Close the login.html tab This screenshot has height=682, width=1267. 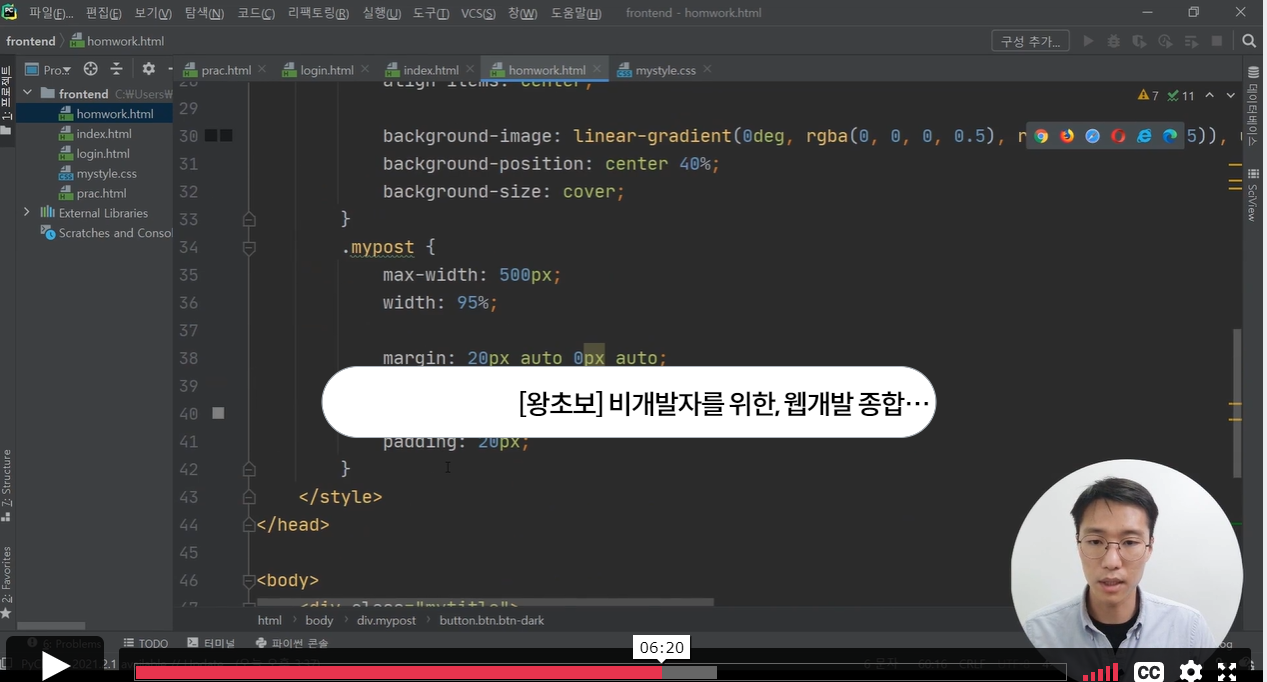(x=364, y=70)
